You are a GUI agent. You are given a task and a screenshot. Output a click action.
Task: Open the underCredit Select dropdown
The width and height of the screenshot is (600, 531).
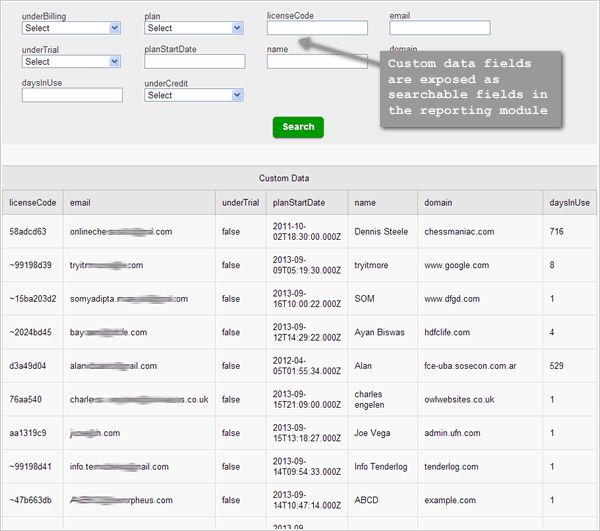(194, 95)
